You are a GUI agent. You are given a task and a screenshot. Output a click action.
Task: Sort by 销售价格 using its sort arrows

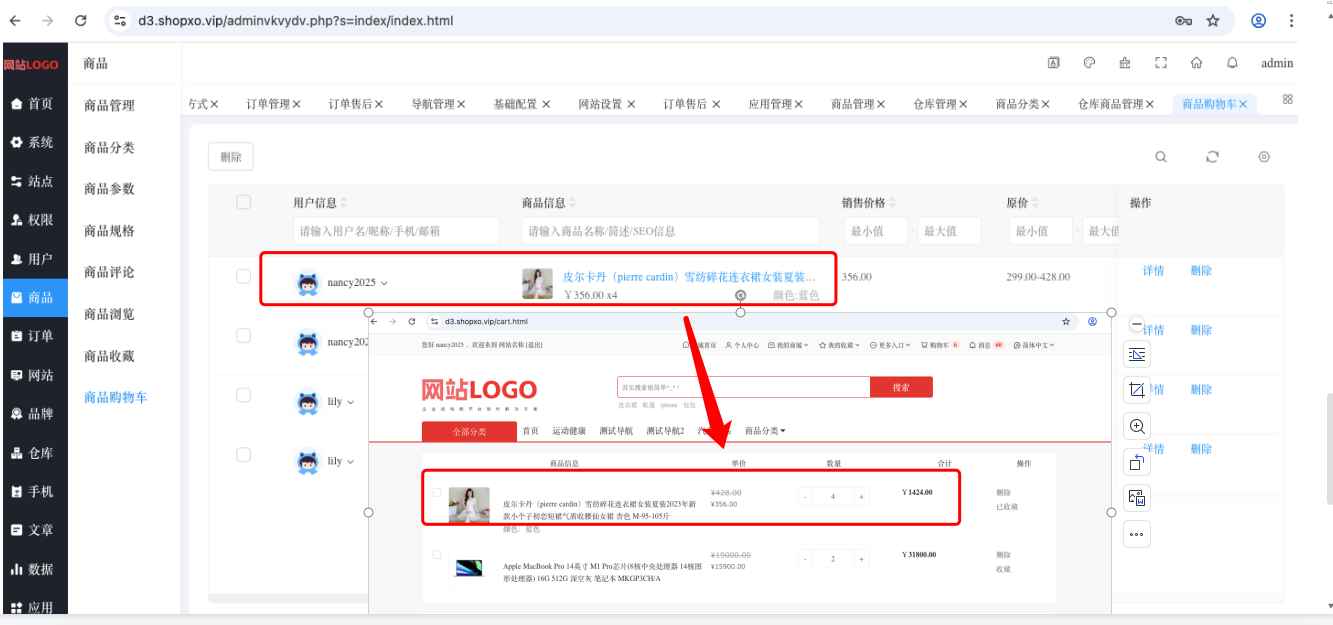point(893,203)
